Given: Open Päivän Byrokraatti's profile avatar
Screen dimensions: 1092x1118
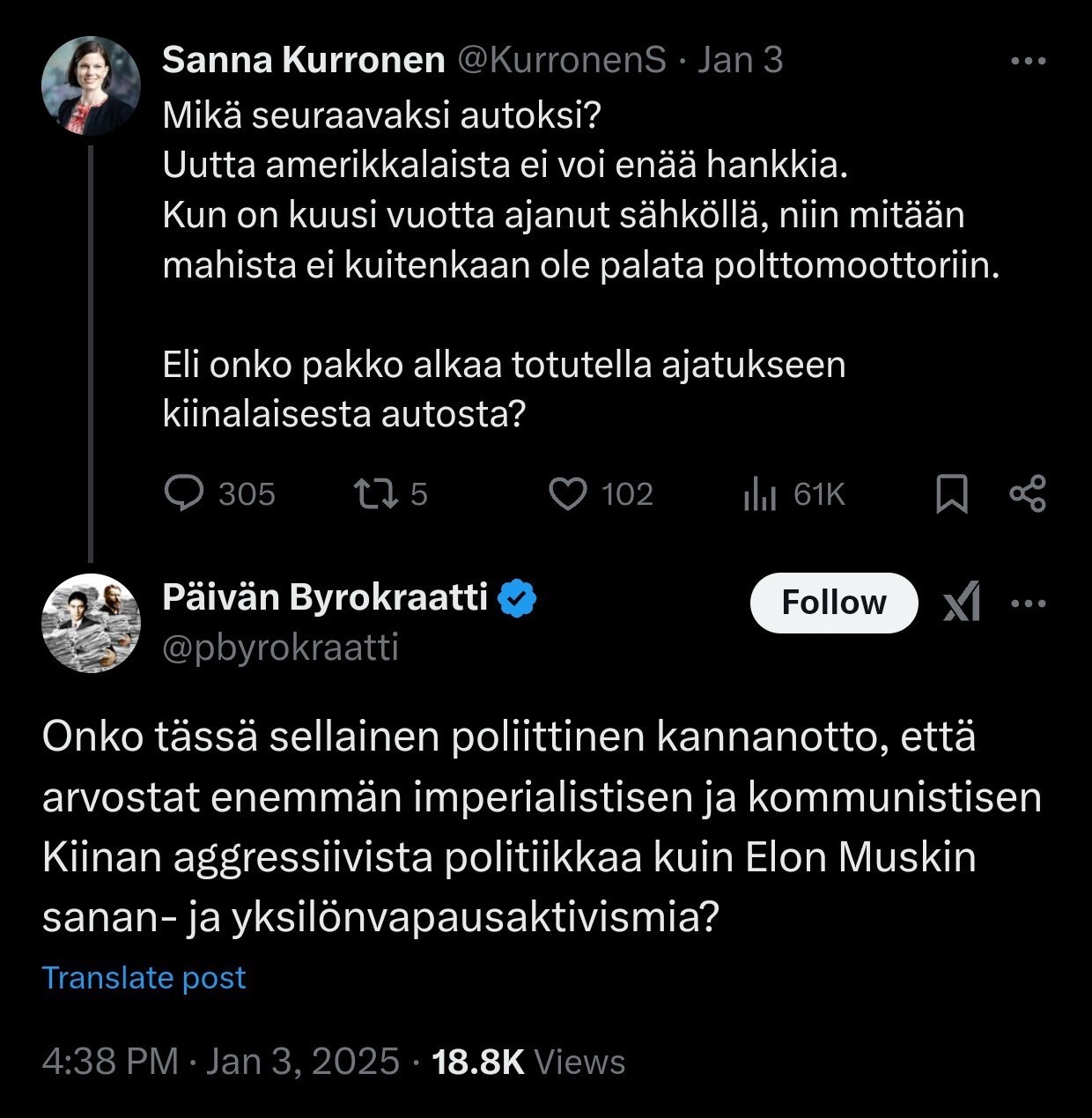Looking at the screenshot, I should tap(91, 623).
